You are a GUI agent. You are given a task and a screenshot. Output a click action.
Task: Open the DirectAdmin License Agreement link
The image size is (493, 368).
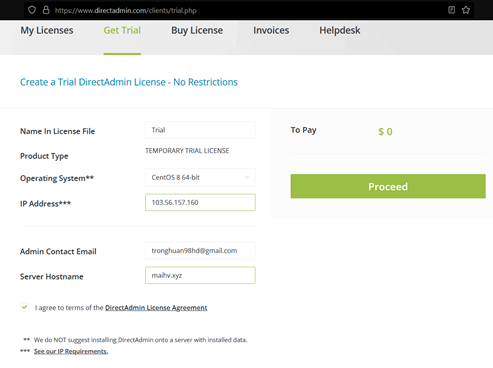point(156,308)
